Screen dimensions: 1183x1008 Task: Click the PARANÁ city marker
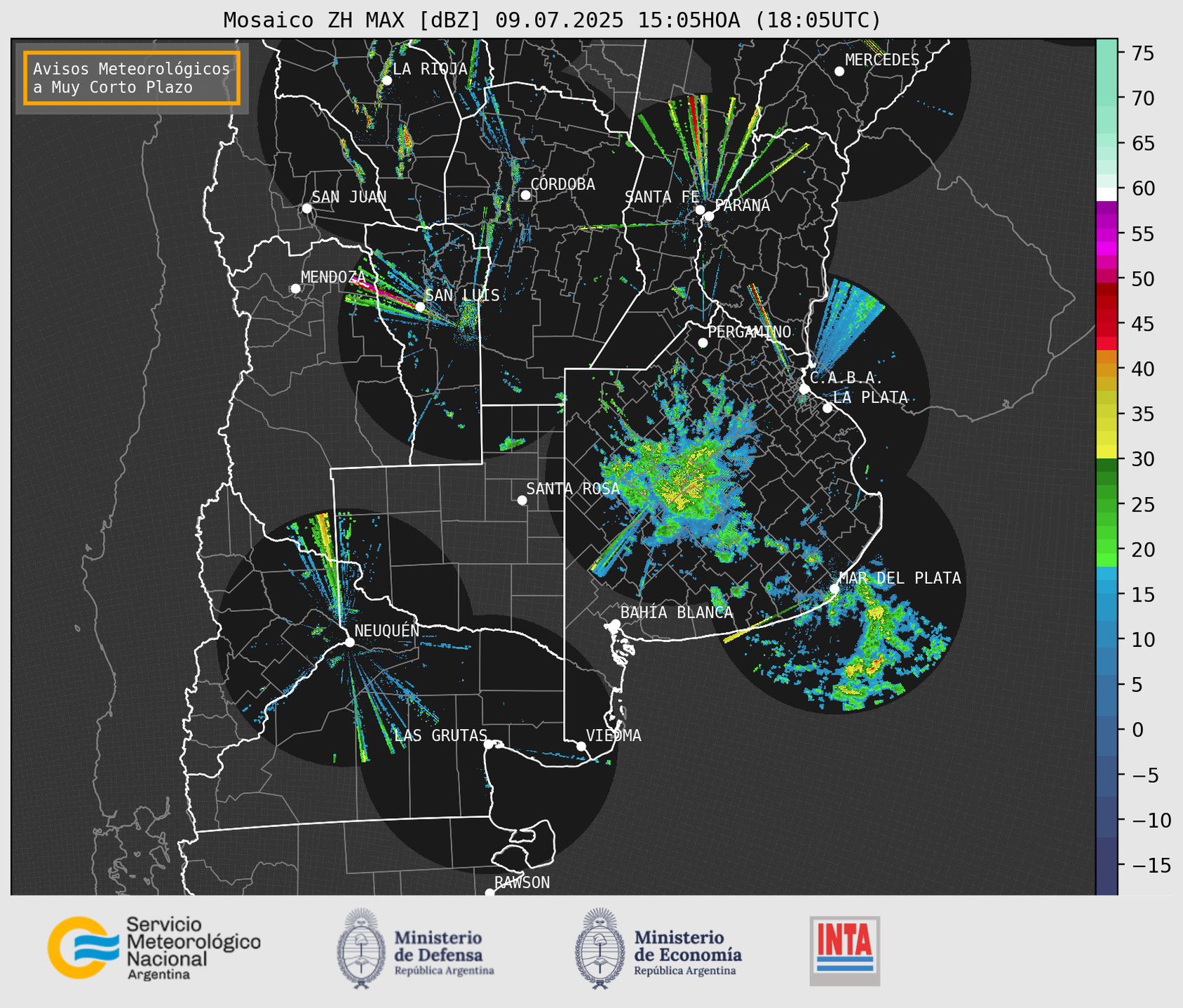click(x=709, y=216)
